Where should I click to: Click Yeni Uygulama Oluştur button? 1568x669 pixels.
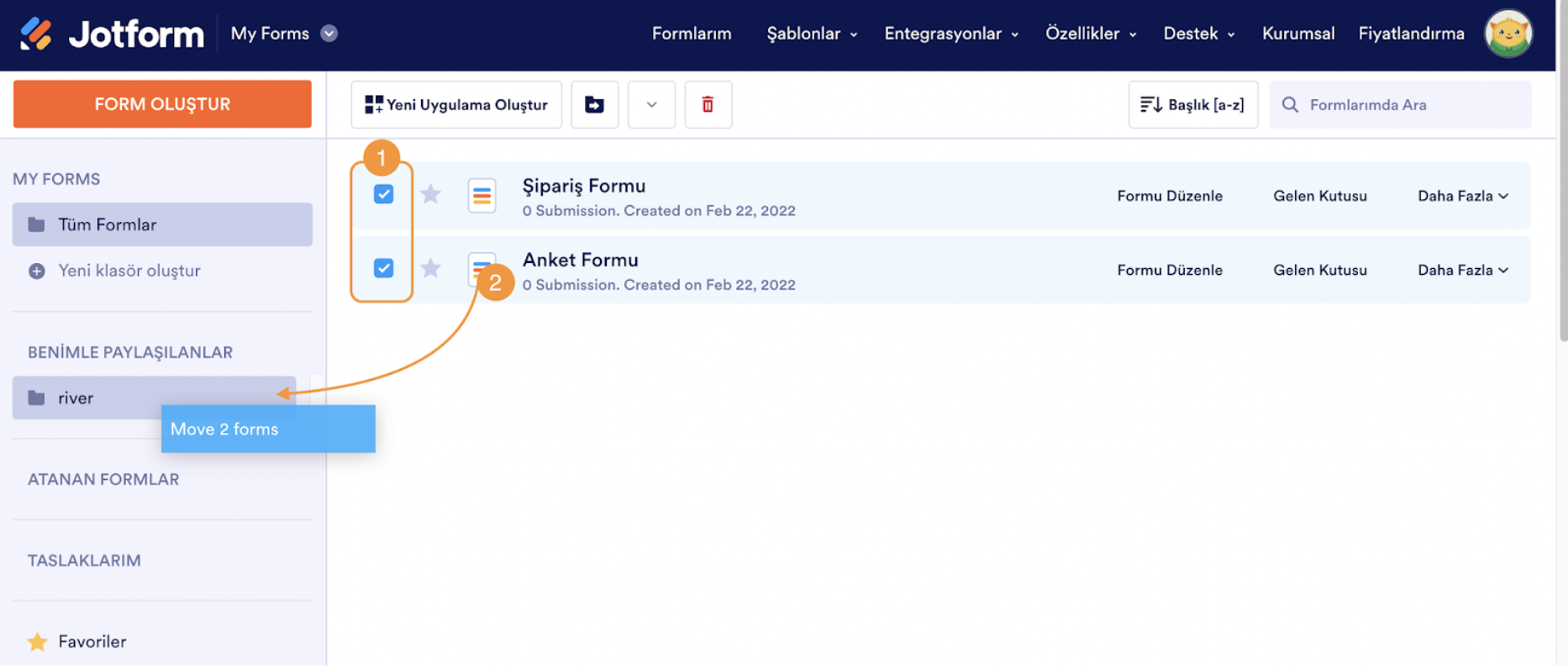point(456,105)
